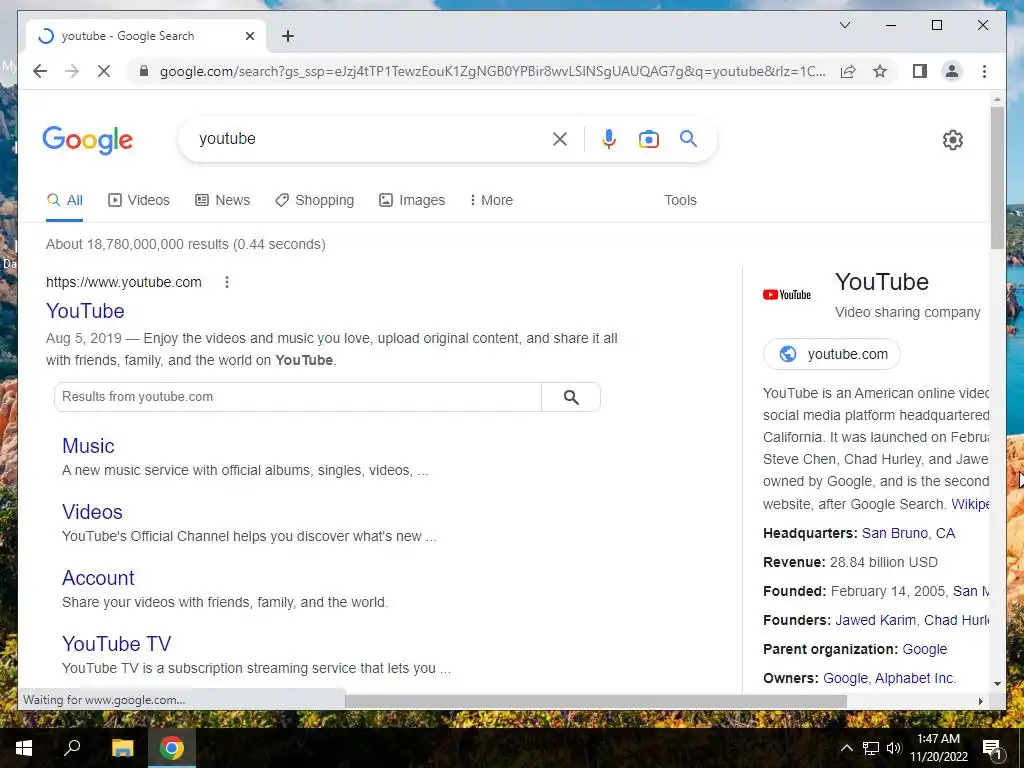Switch to the Images tab
Viewport: 1024px width, 768px height.
coord(412,200)
